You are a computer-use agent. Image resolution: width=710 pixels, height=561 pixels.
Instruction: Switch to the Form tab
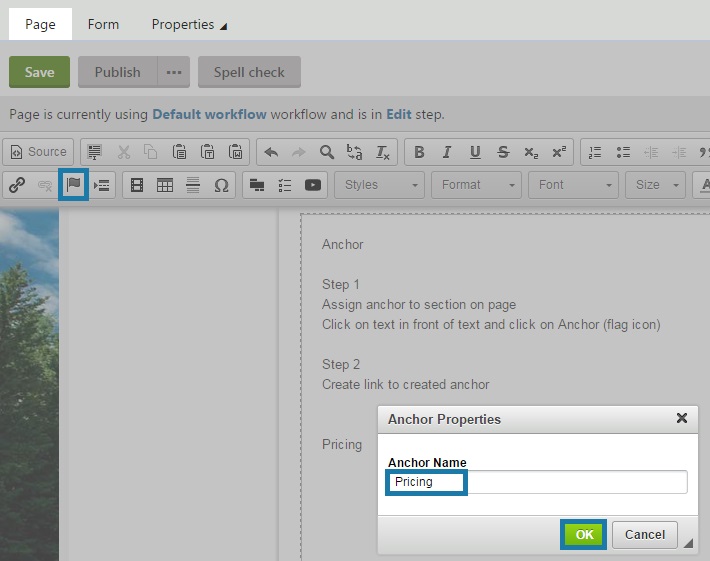103,24
